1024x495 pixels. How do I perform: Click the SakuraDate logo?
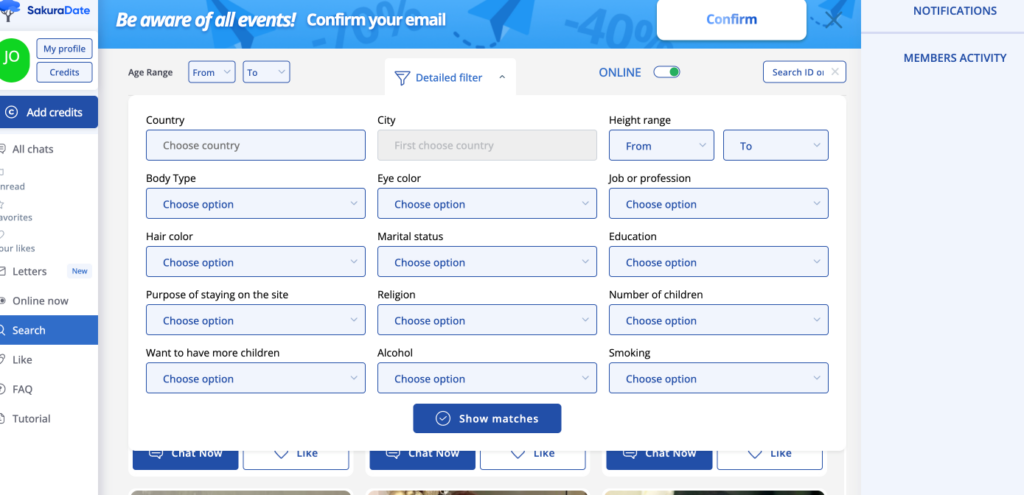pos(48,10)
